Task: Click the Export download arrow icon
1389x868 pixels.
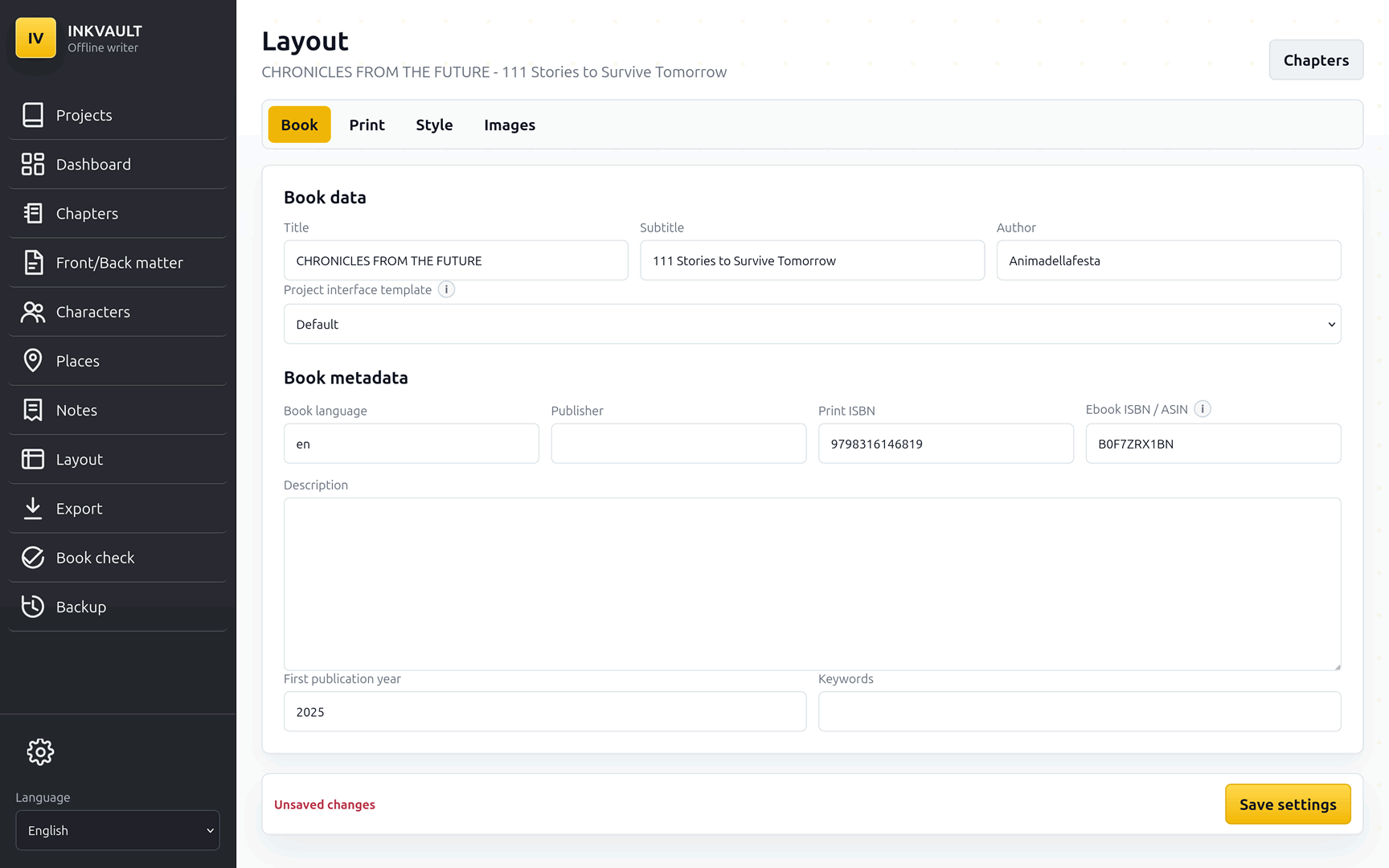Action: click(33, 508)
